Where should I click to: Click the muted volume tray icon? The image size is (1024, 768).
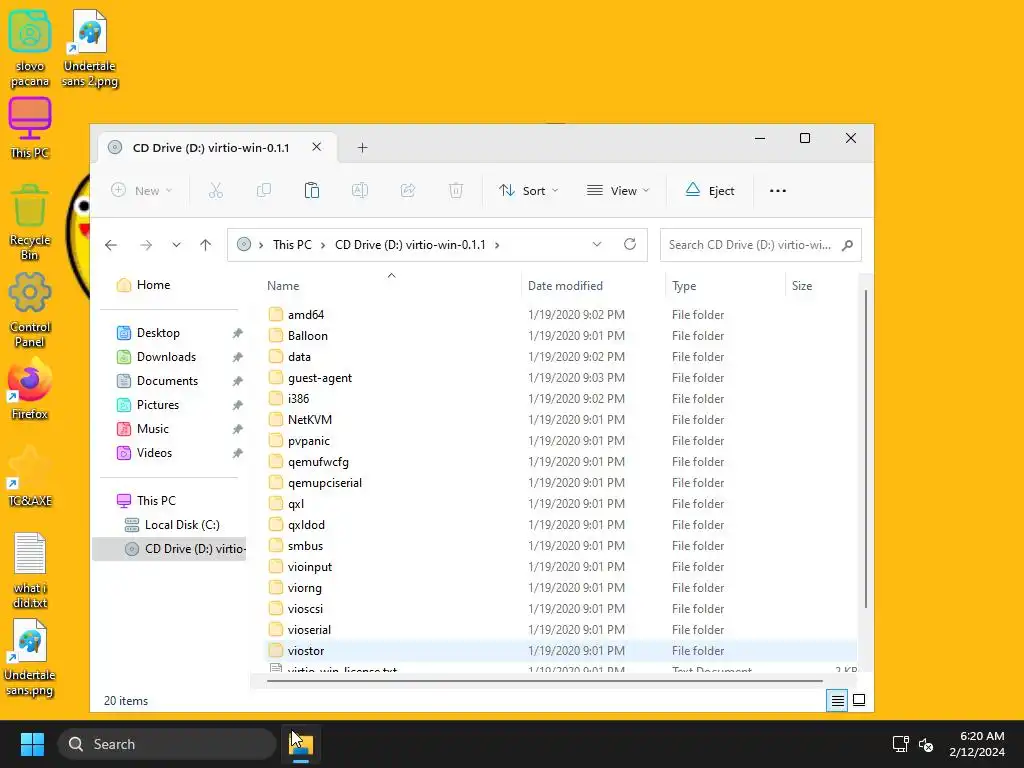tap(925, 744)
